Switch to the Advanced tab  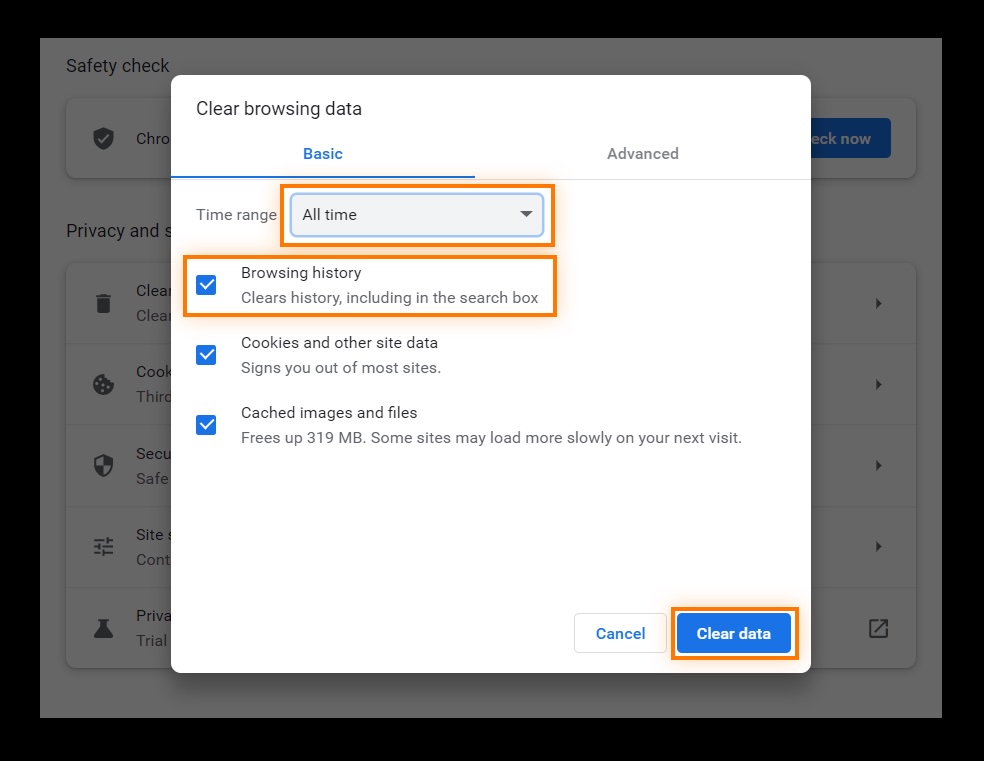pyautogui.click(x=643, y=154)
